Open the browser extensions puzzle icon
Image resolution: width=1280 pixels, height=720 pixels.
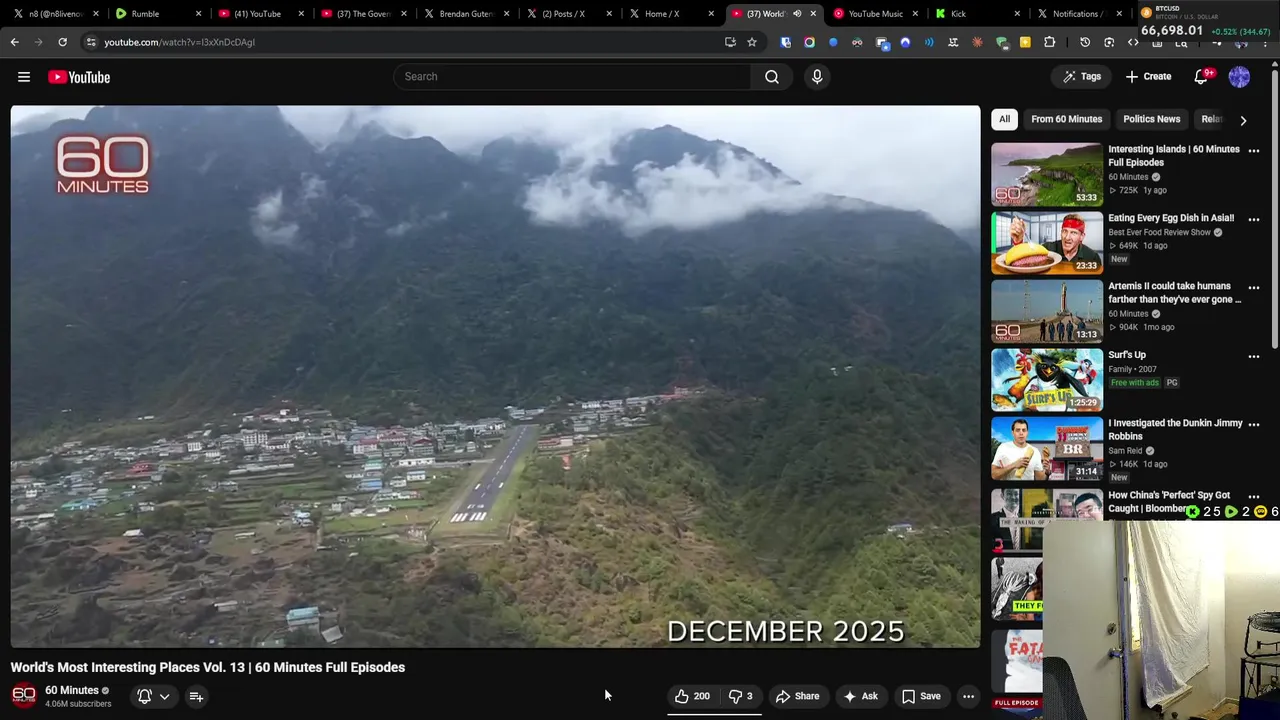click(x=1049, y=42)
